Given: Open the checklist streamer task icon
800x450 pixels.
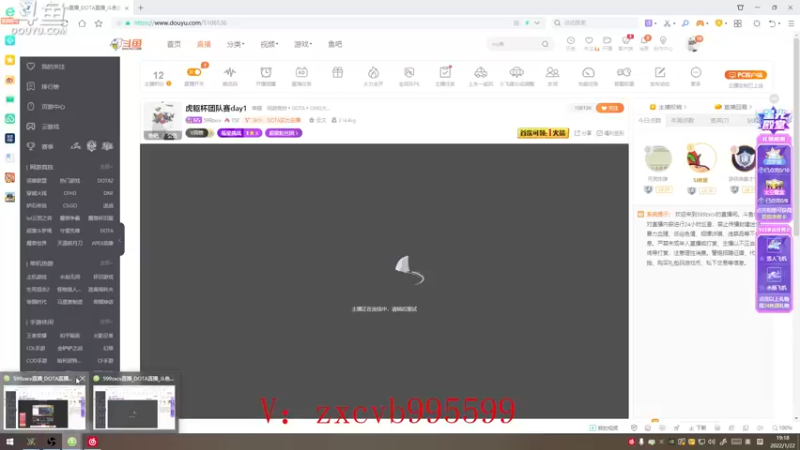Looking at the screenshot, I should tap(445, 72).
